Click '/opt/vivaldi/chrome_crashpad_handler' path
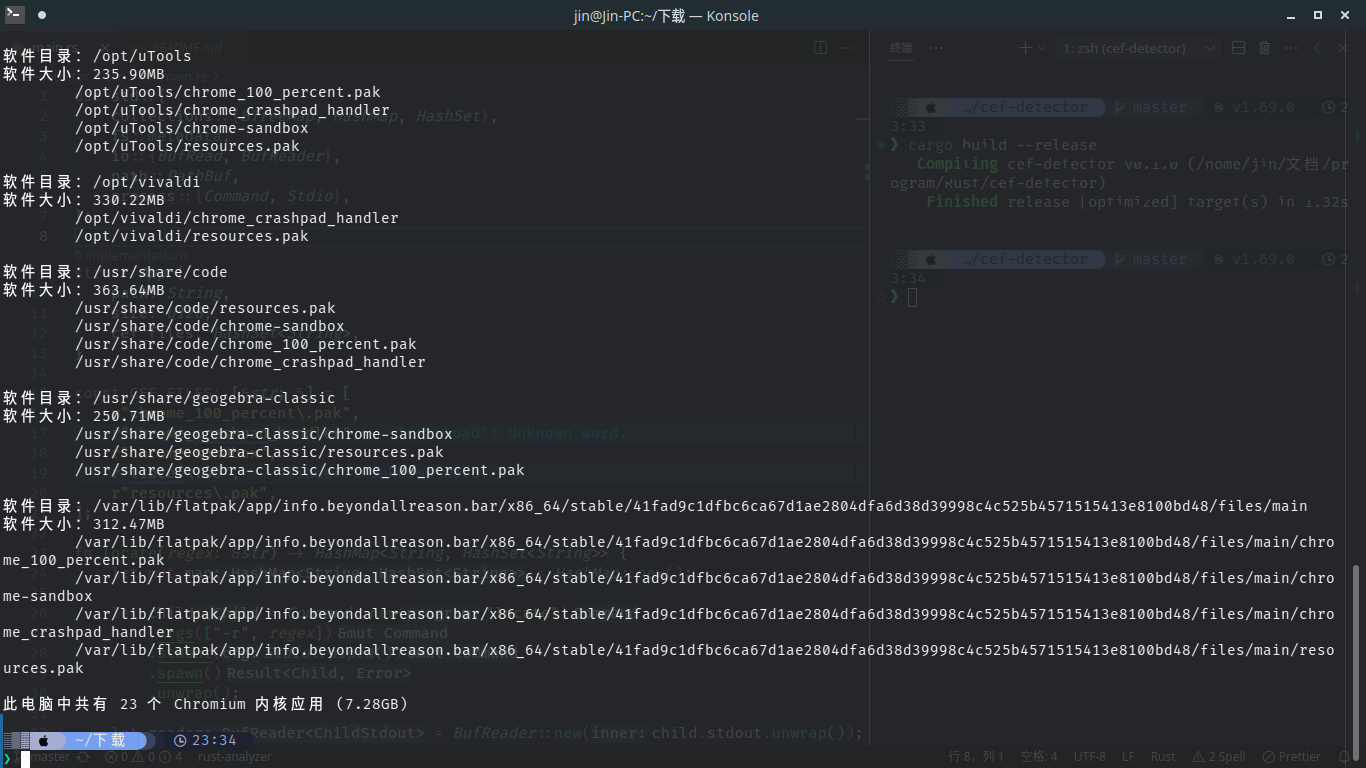Image resolution: width=1366 pixels, height=768 pixels. point(237,218)
